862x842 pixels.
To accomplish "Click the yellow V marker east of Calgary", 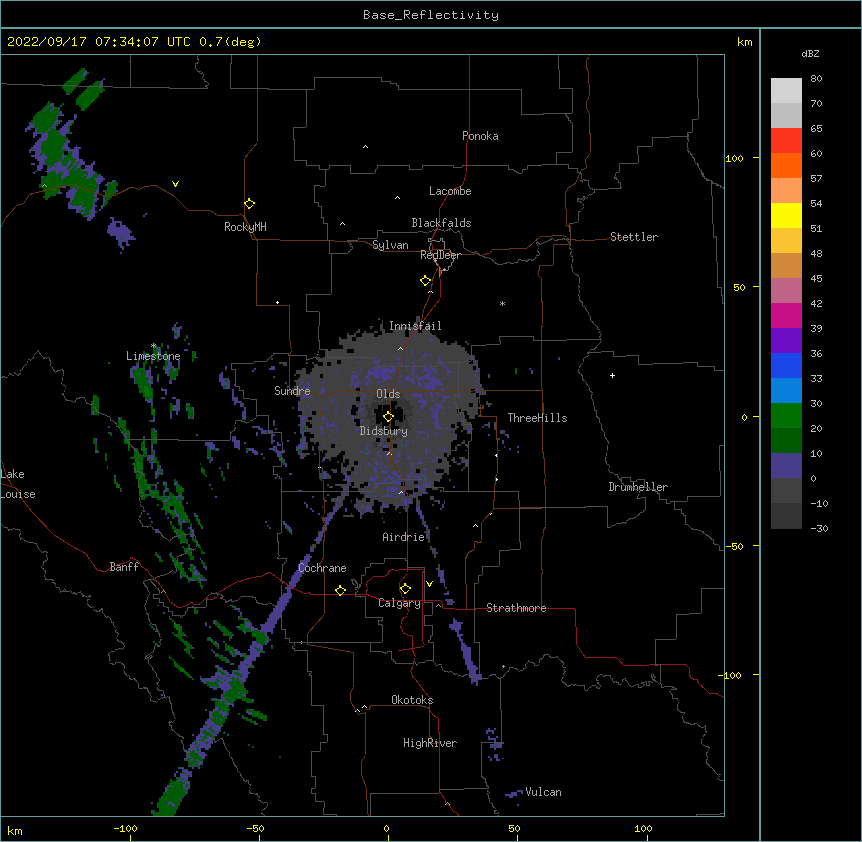I will click(x=429, y=584).
